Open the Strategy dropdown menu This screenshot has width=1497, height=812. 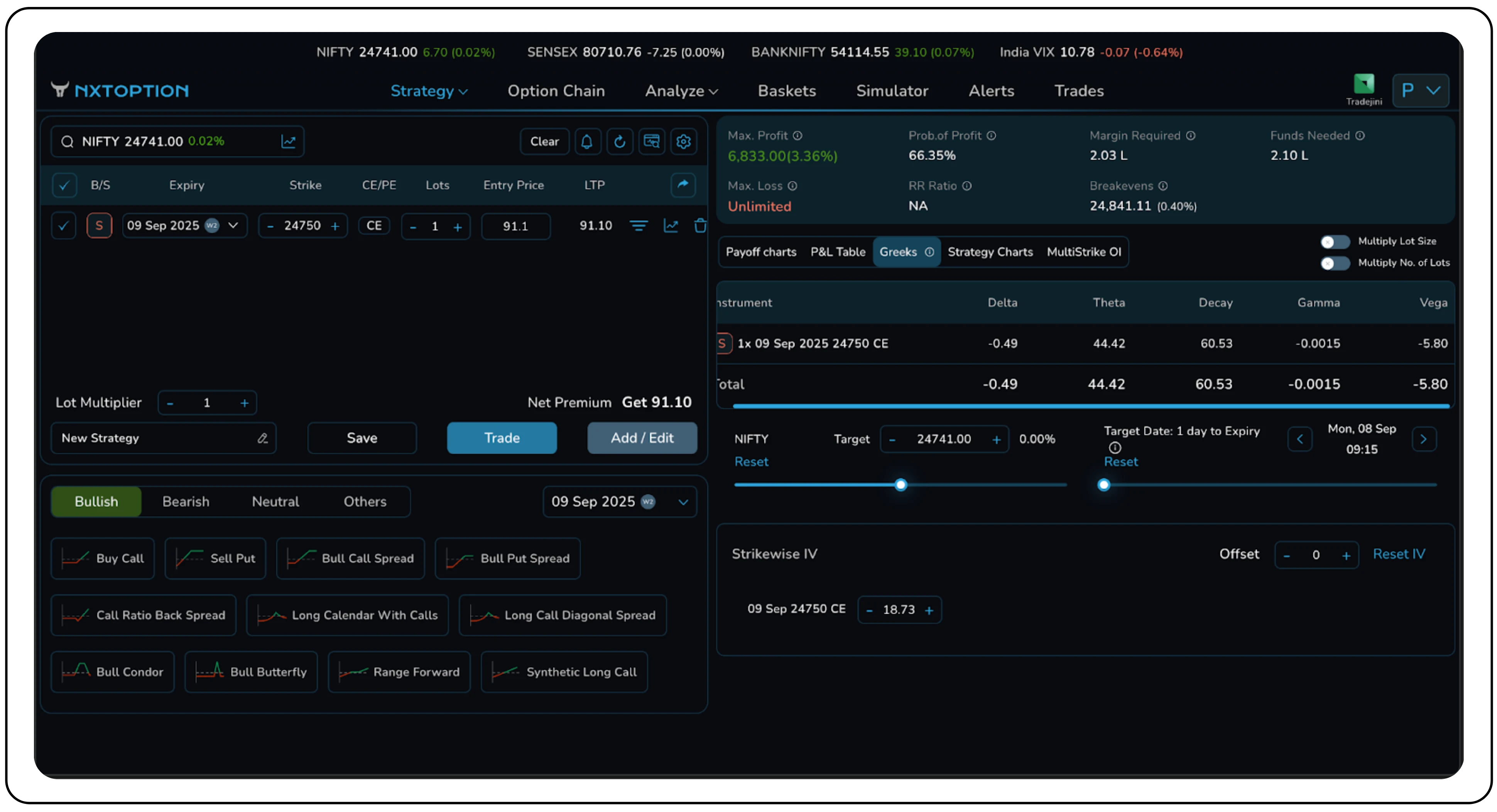[429, 91]
